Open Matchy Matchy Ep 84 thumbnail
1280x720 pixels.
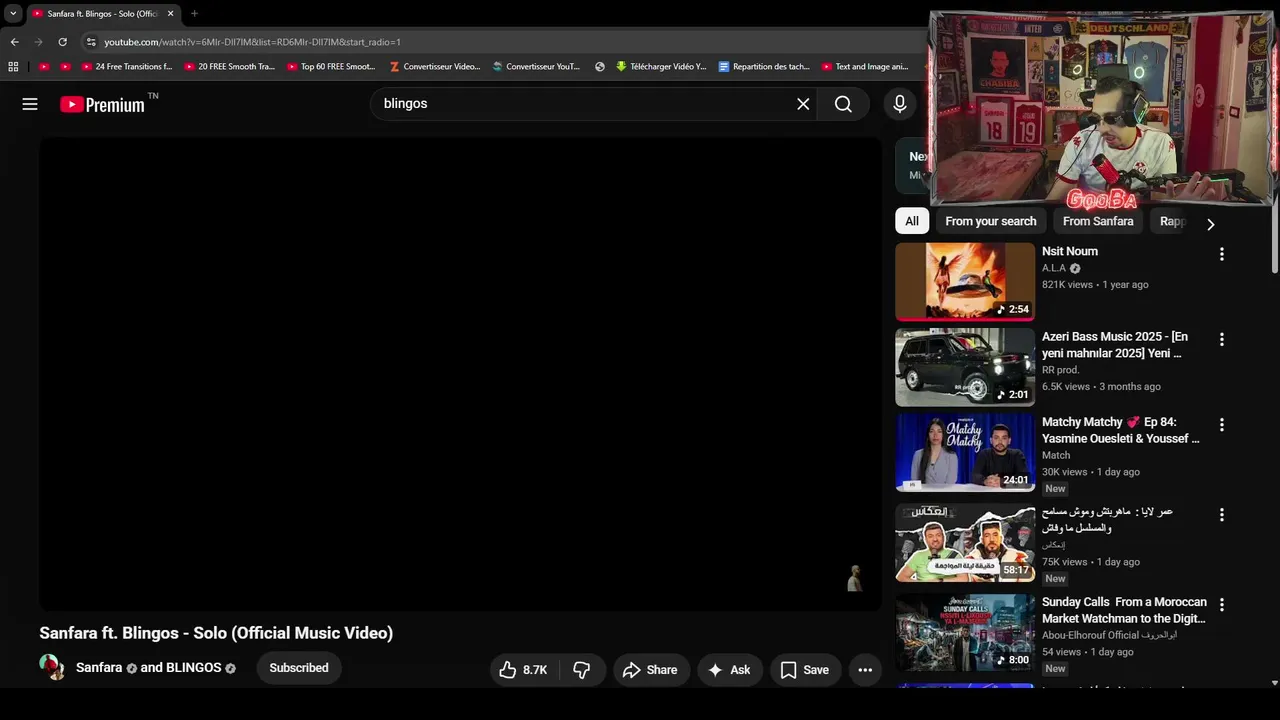coord(965,452)
